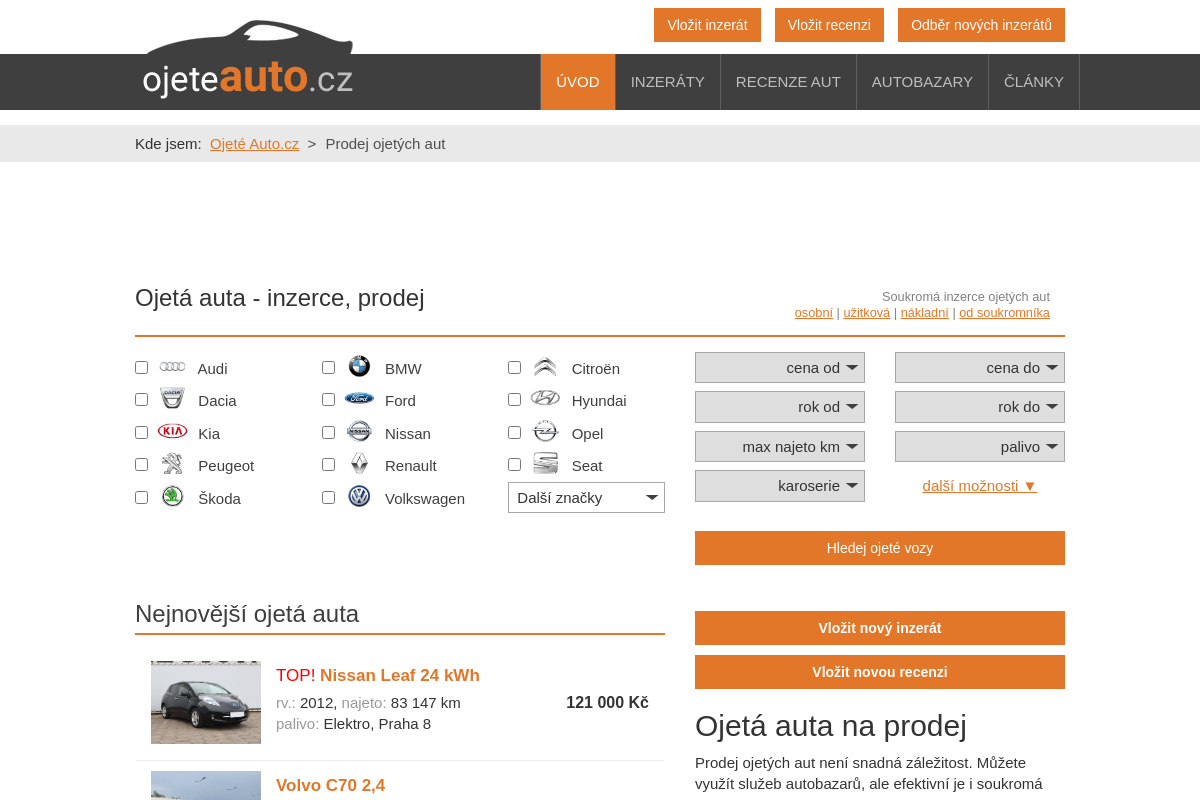Open the 'karoserie' body type dropdown

(780, 485)
